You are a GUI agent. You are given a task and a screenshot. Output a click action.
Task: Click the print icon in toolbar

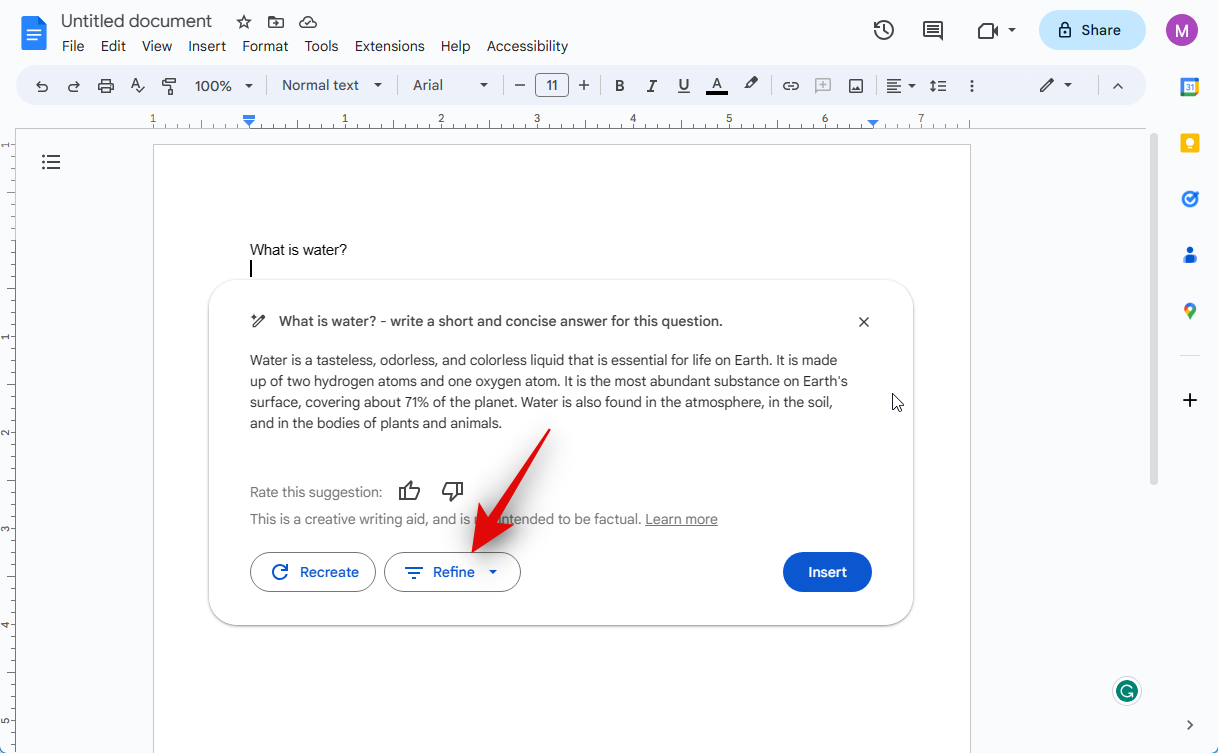tap(106, 86)
